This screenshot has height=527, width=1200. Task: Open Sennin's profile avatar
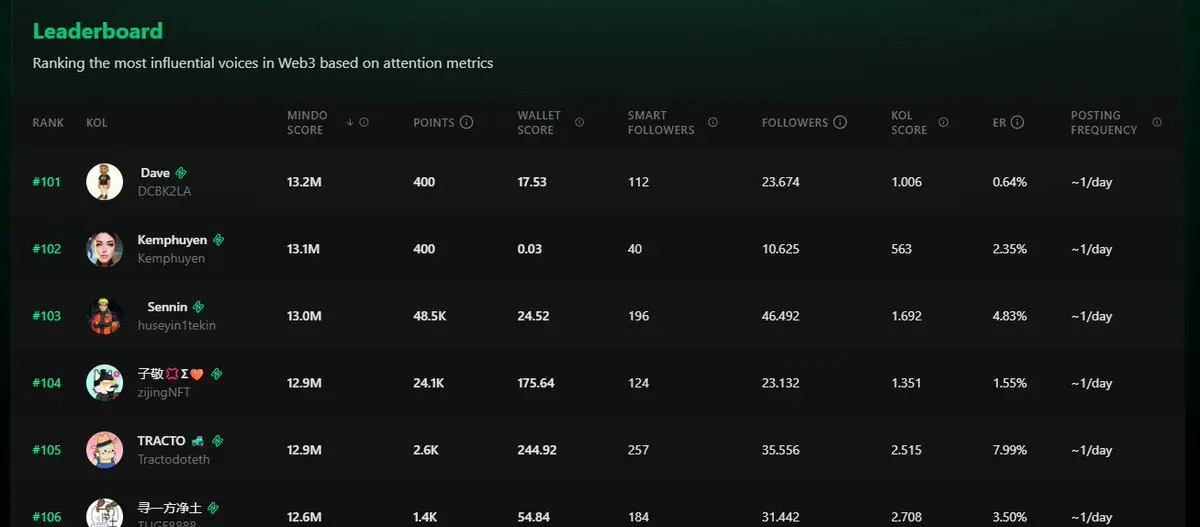point(104,316)
